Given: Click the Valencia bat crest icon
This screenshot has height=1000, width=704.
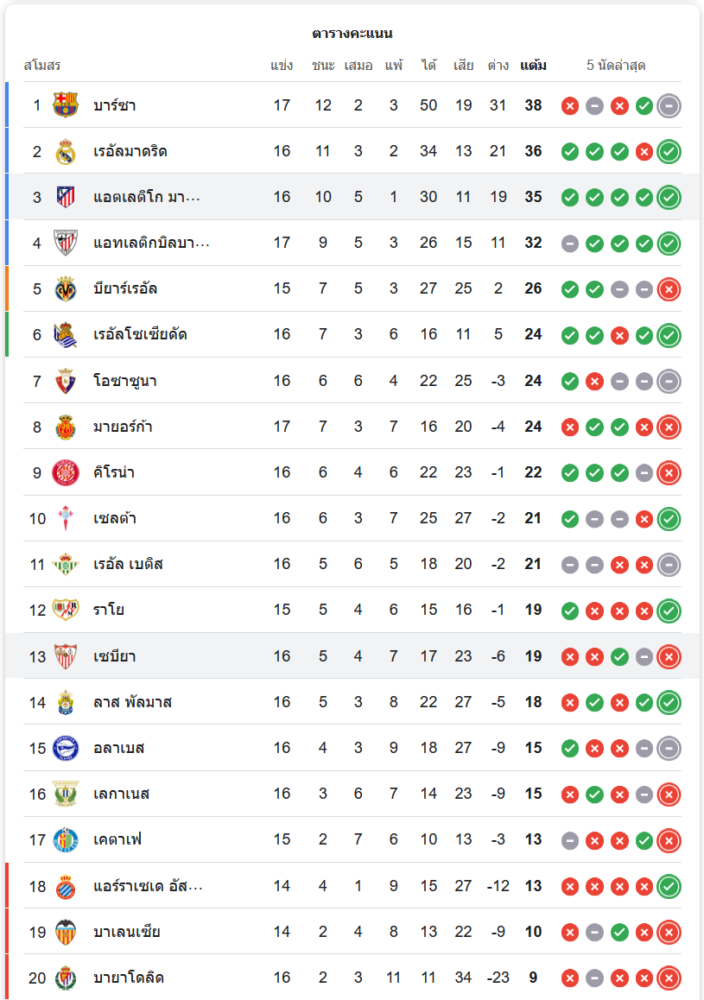Looking at the screenshot, I should (x=66, y=932).
